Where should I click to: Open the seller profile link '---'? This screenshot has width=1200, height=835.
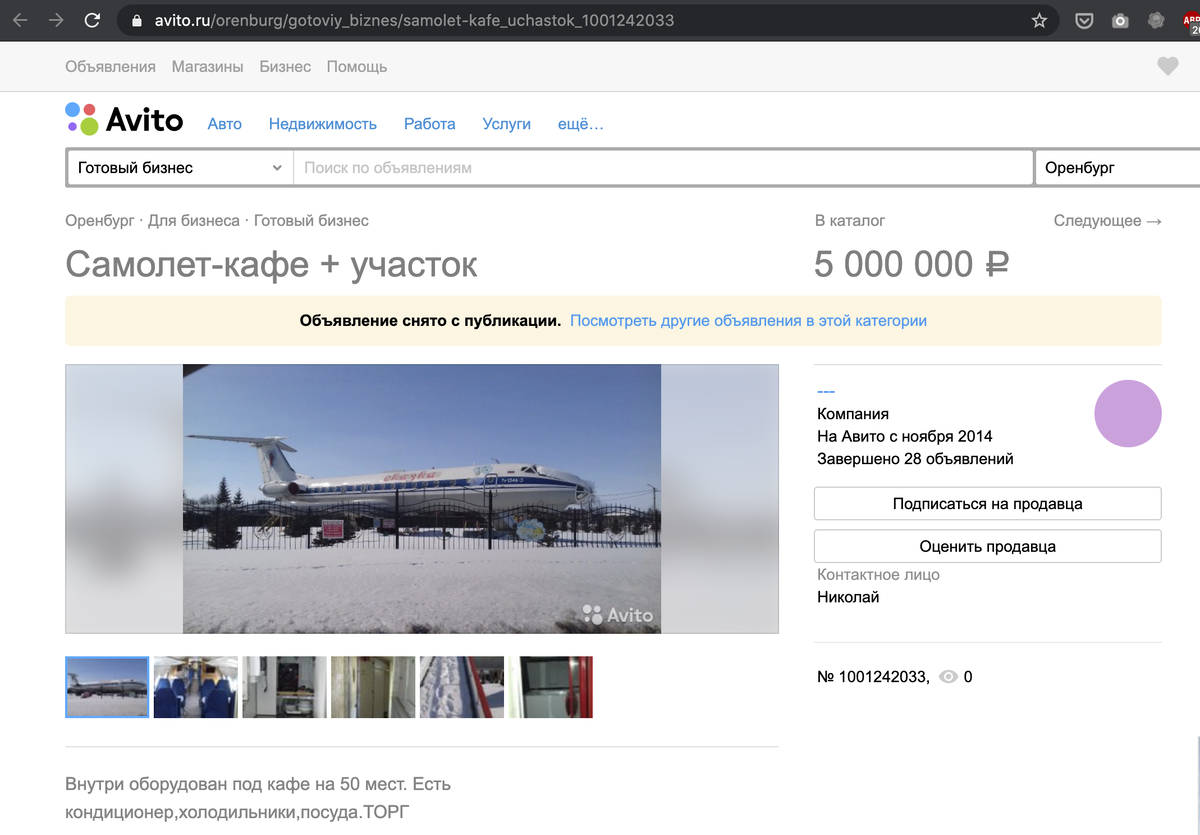point(826,391)
